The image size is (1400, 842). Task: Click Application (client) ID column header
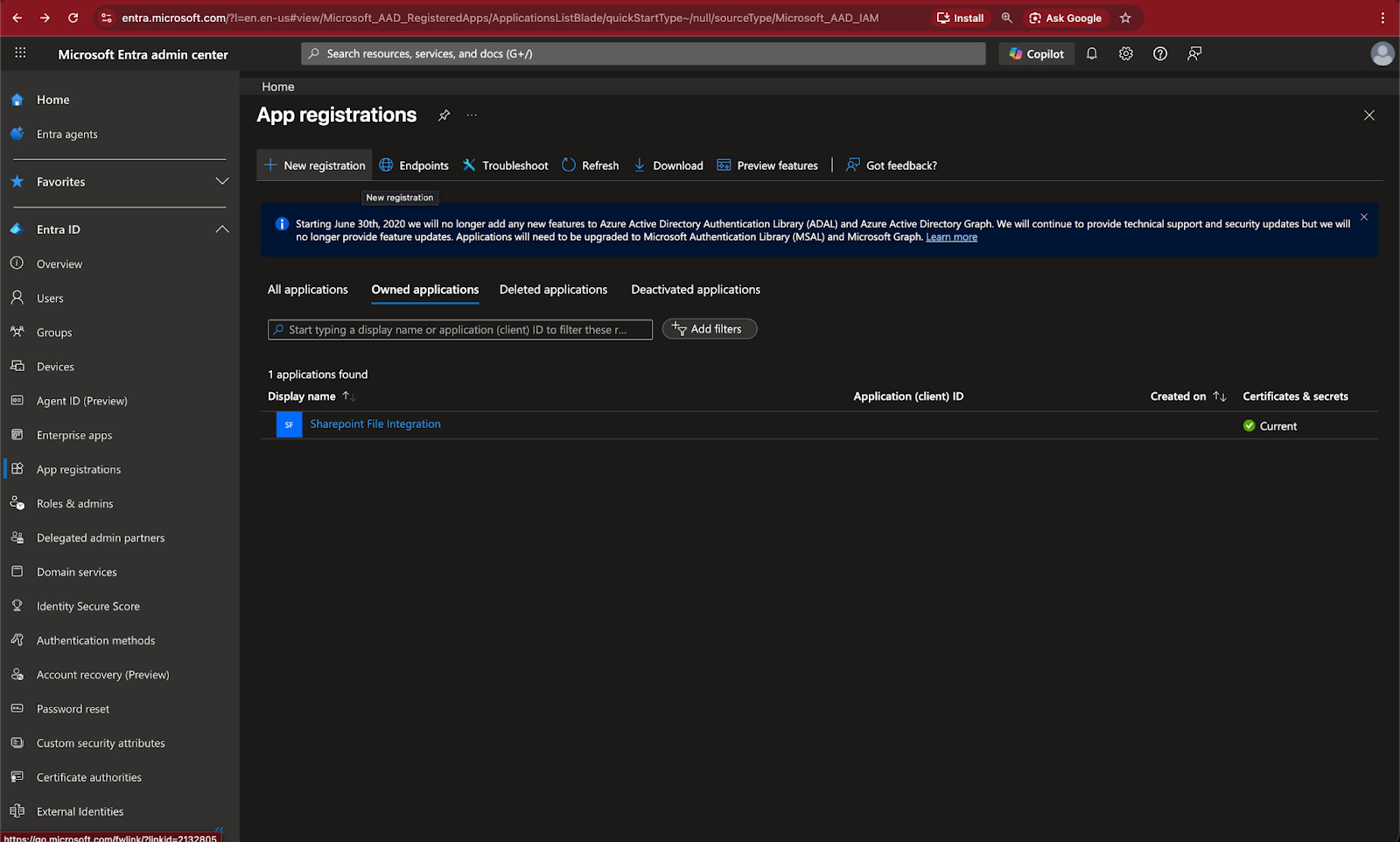click(x=908, y=396)
